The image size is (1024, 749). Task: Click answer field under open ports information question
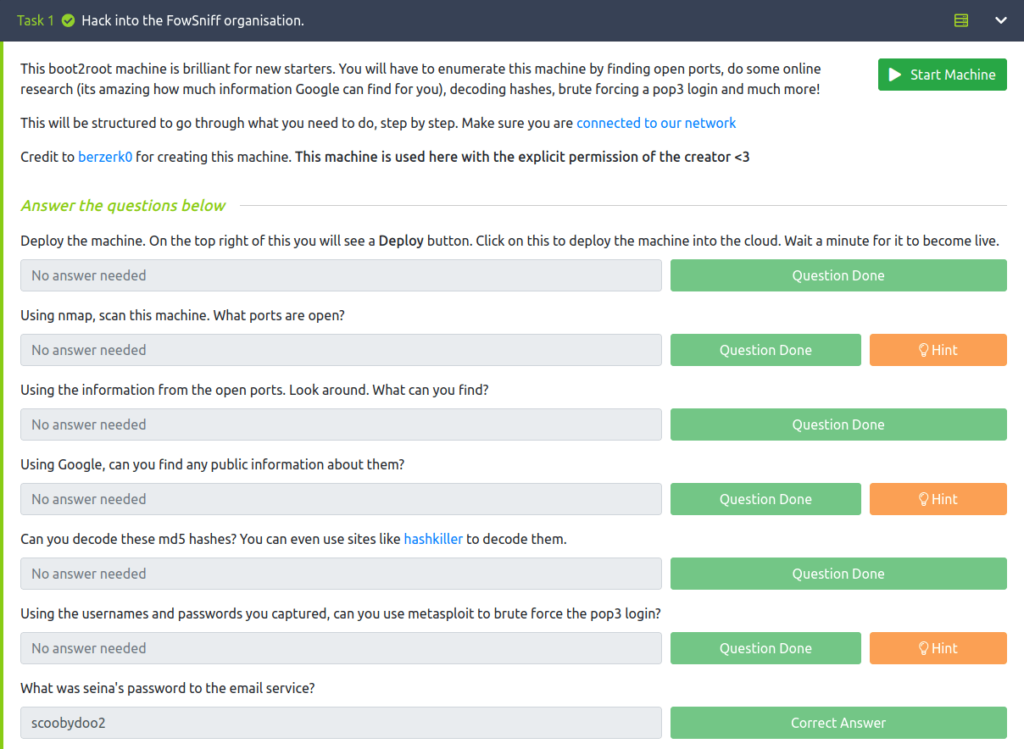tap(341, 424)
